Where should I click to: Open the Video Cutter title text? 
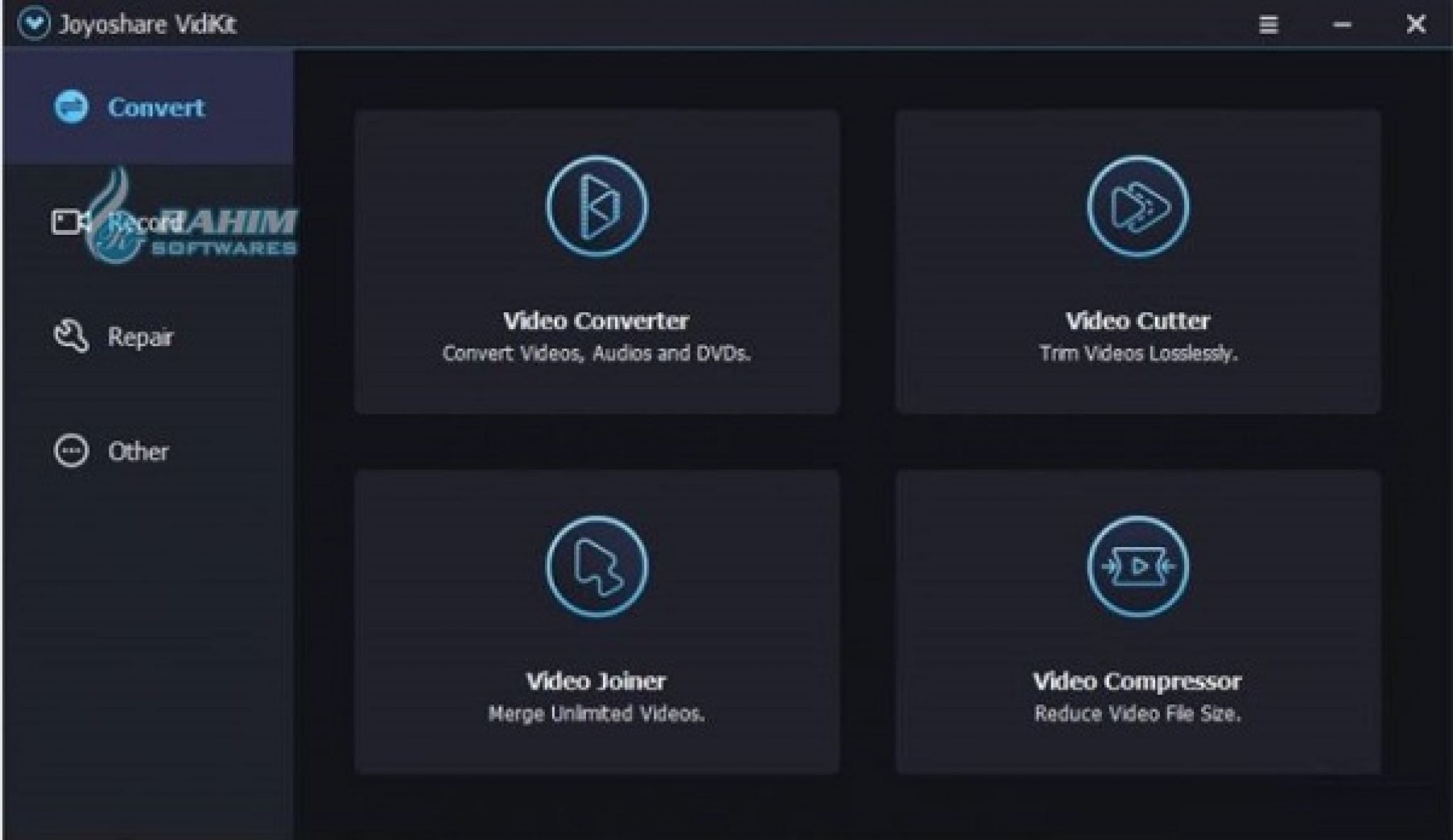[x=1137, y=321]
